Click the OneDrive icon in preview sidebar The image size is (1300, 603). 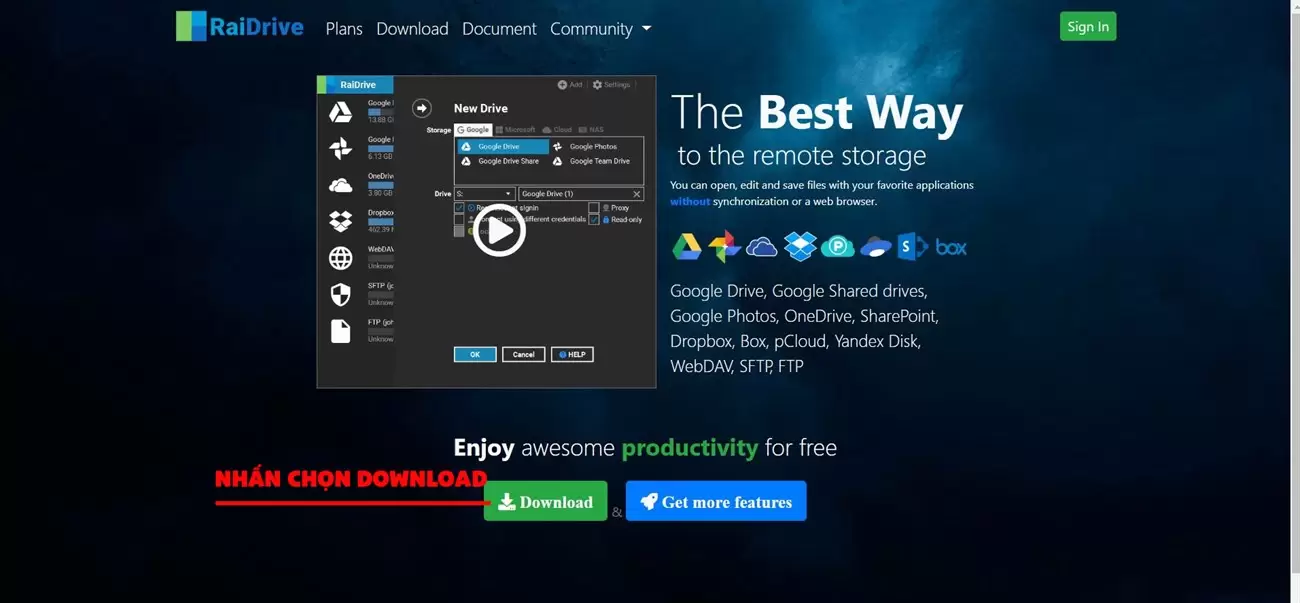point(341,185)
